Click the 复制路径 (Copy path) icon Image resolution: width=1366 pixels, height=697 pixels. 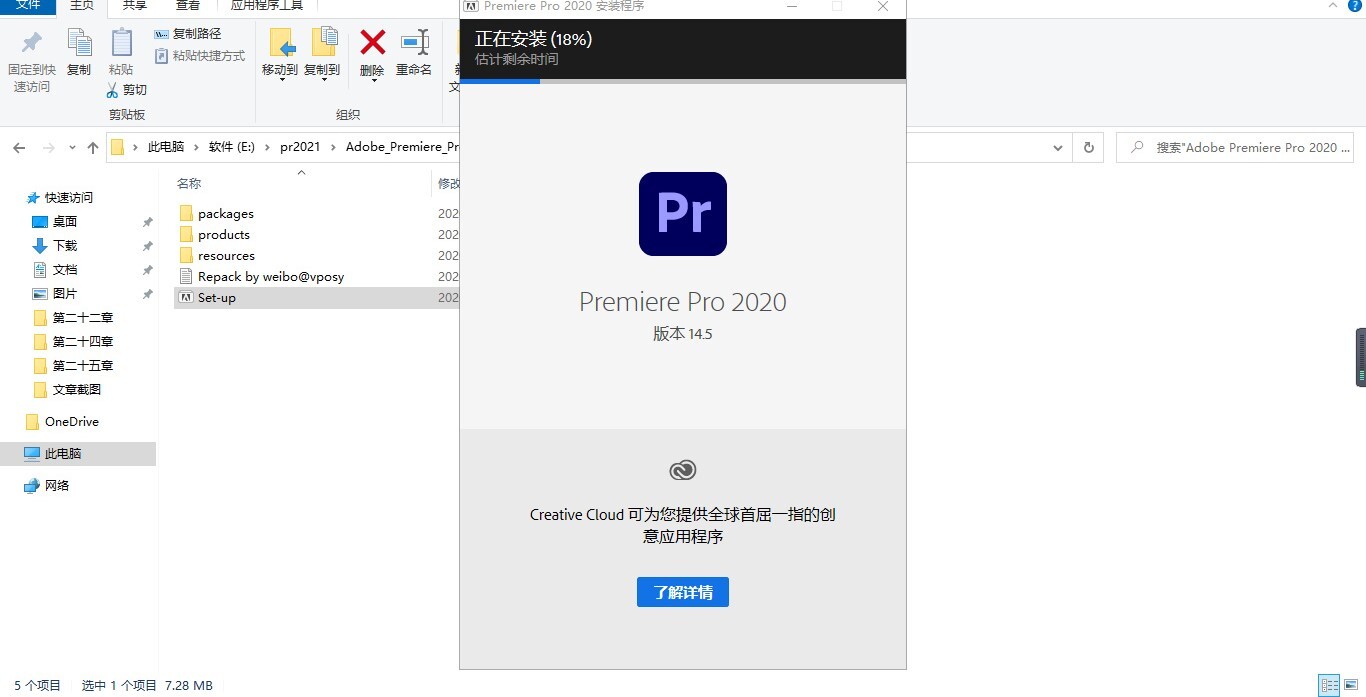tap(161, 33)
